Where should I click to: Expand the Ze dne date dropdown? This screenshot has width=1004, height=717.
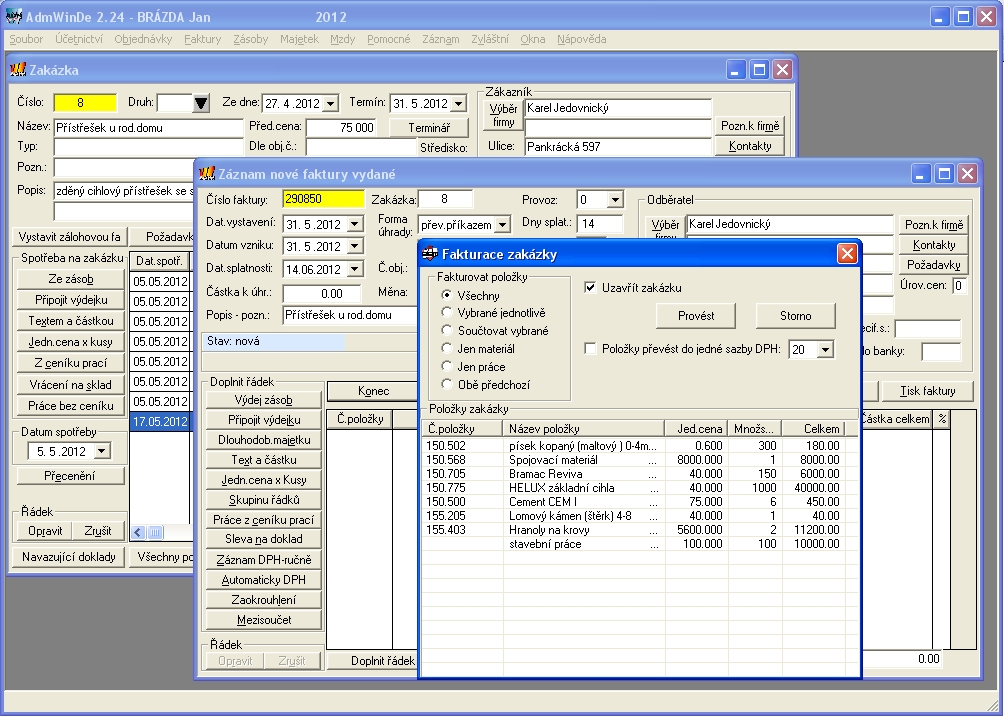(x=330, y=103)
